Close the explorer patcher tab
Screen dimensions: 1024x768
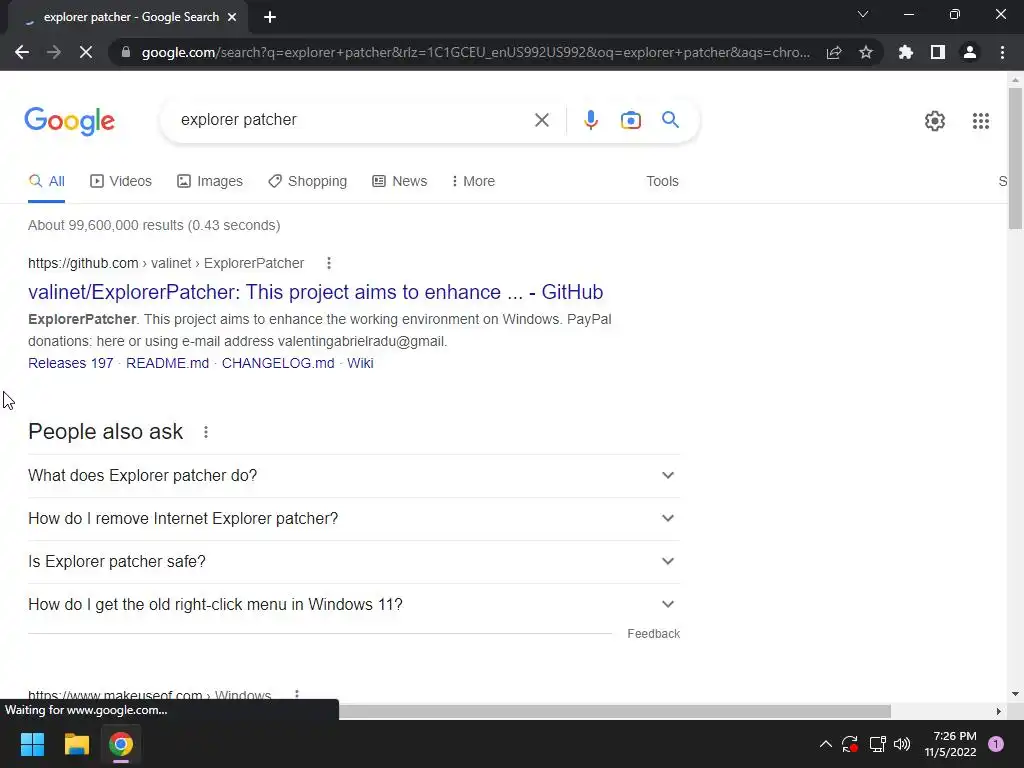coord(232,17)
